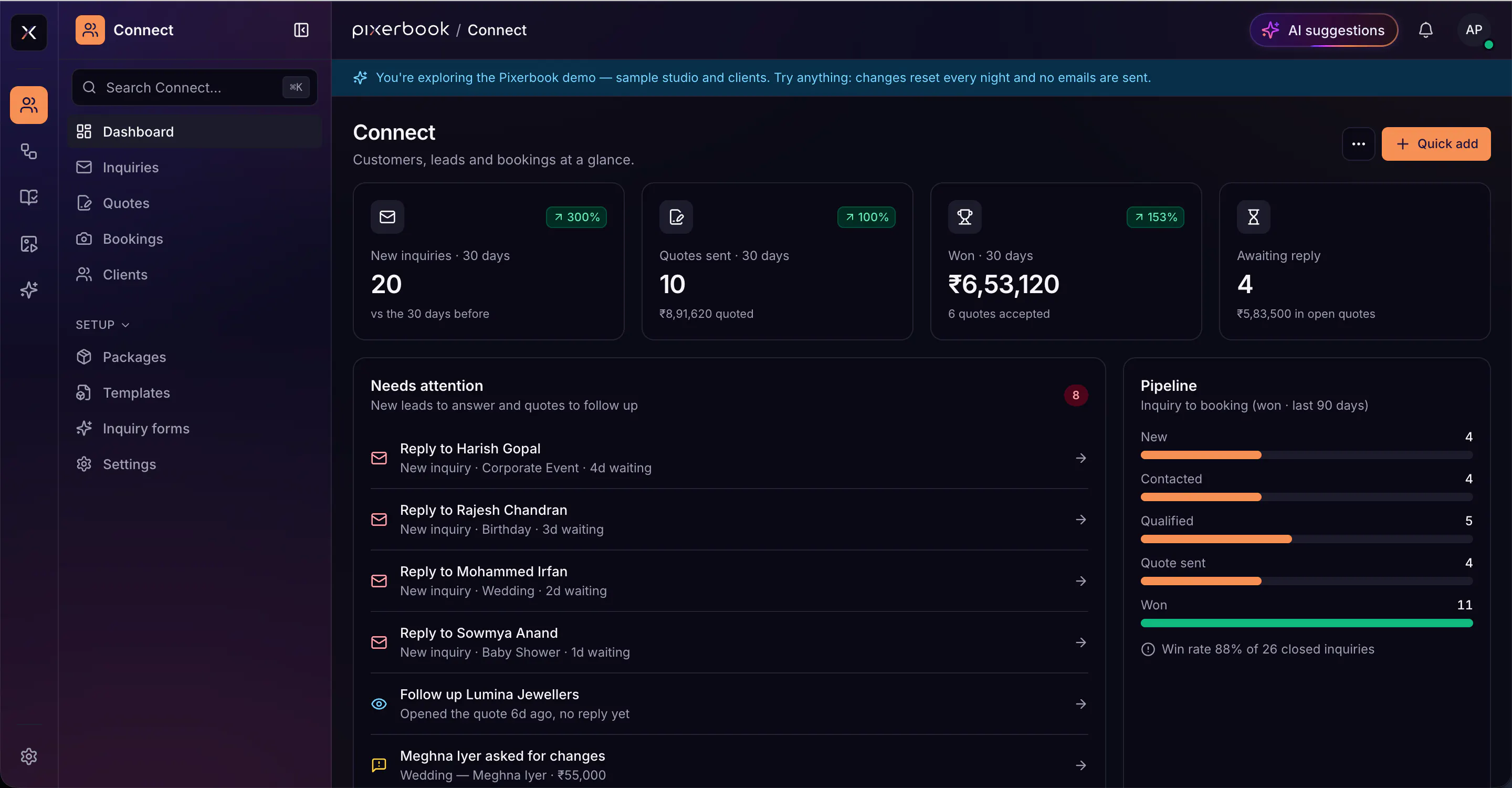The height and width of the screenshot is (788, 1512).
Task: Open arrow for Reply to Harish Gopal
Action: 1080,458
